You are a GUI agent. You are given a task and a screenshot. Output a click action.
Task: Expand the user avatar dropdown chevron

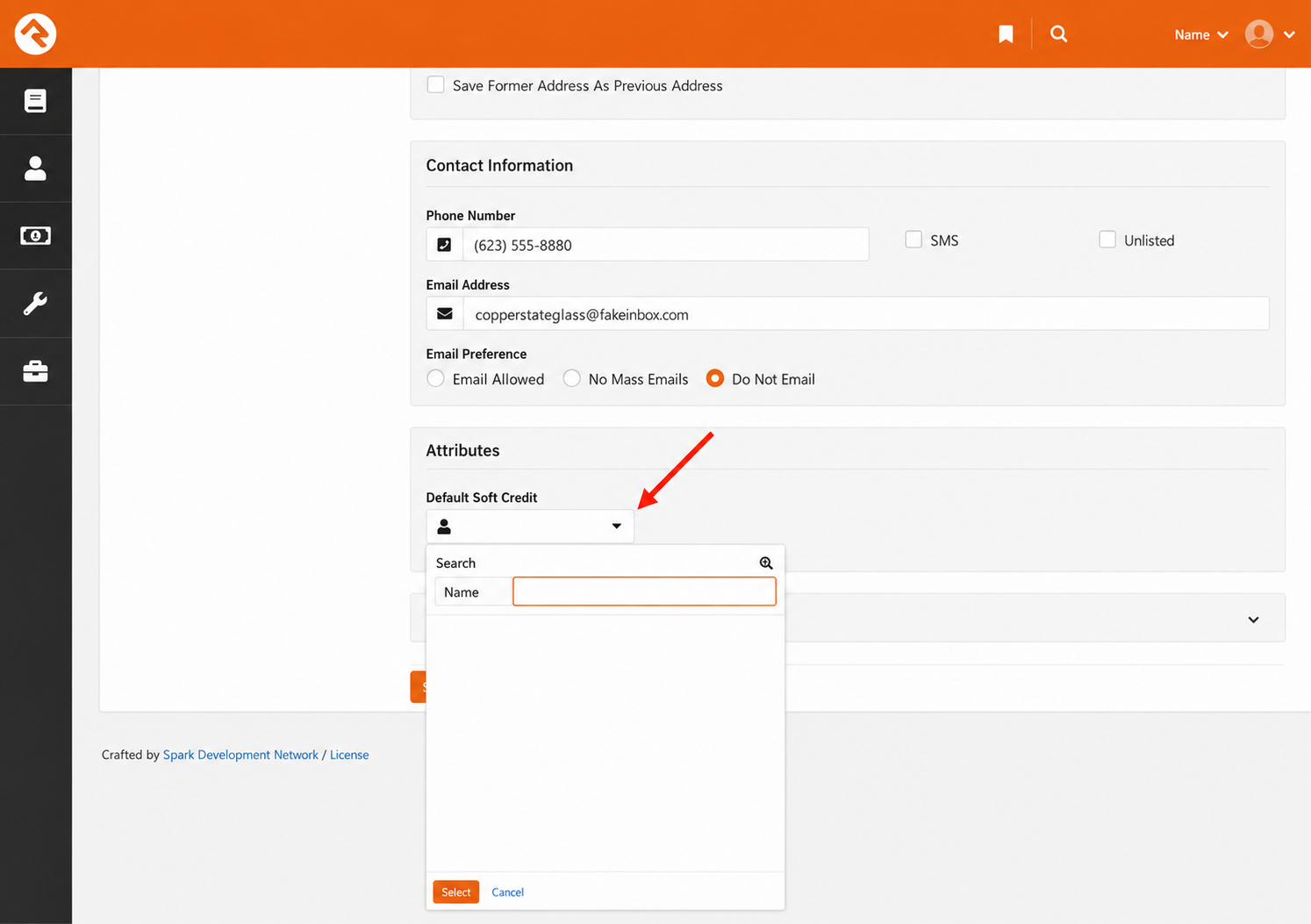(1288, 35)
